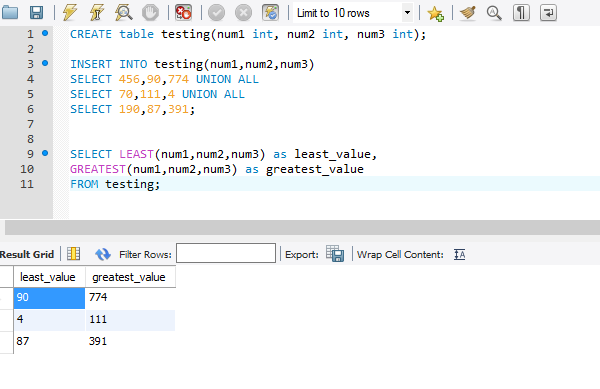
Task: Open a SQL script file folder icon
Action: point(10,13)
